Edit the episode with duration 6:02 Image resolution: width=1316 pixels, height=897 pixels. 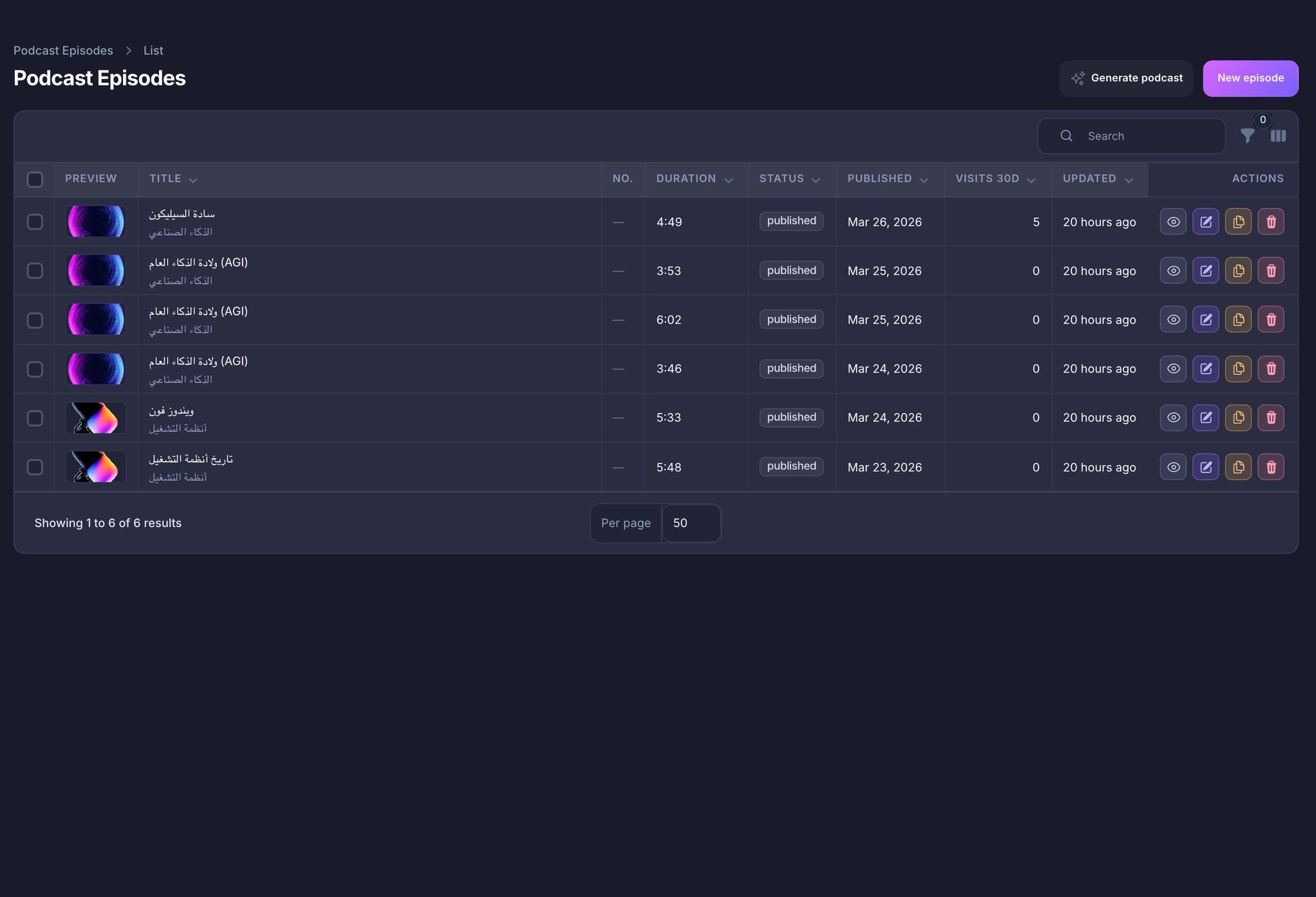1206,320
